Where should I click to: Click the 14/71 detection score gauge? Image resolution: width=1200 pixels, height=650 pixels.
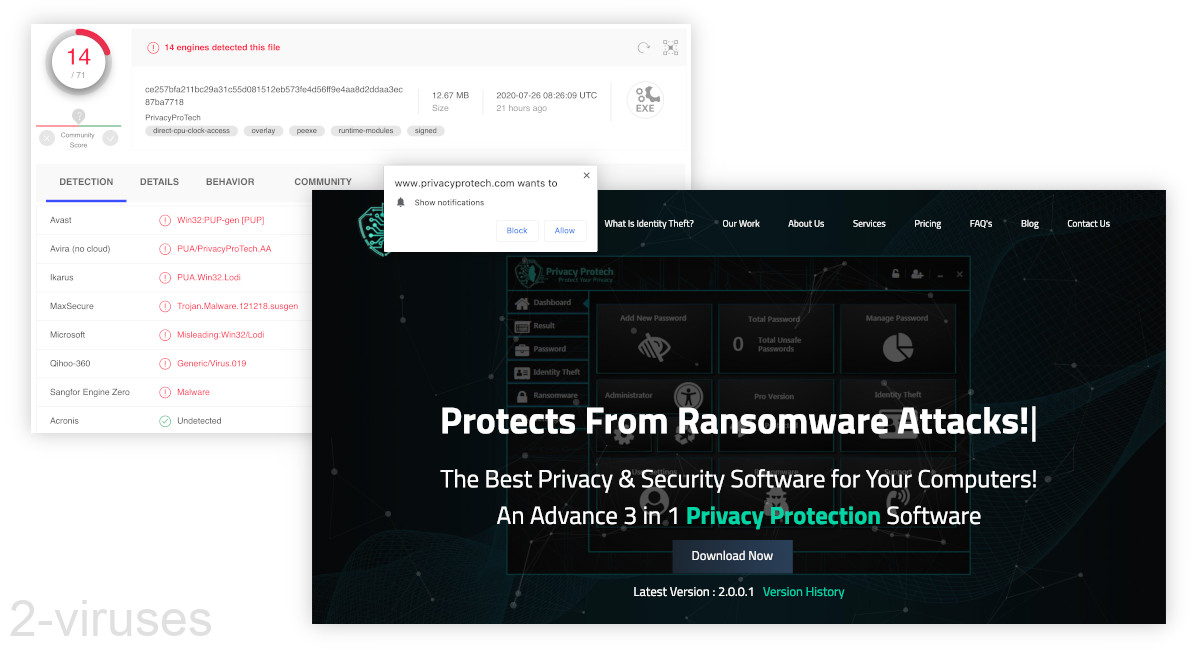click(x=78, y=62)
